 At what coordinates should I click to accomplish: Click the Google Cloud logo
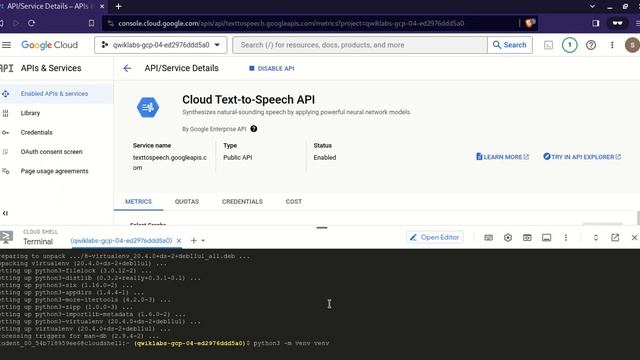[x=49, y=45]
